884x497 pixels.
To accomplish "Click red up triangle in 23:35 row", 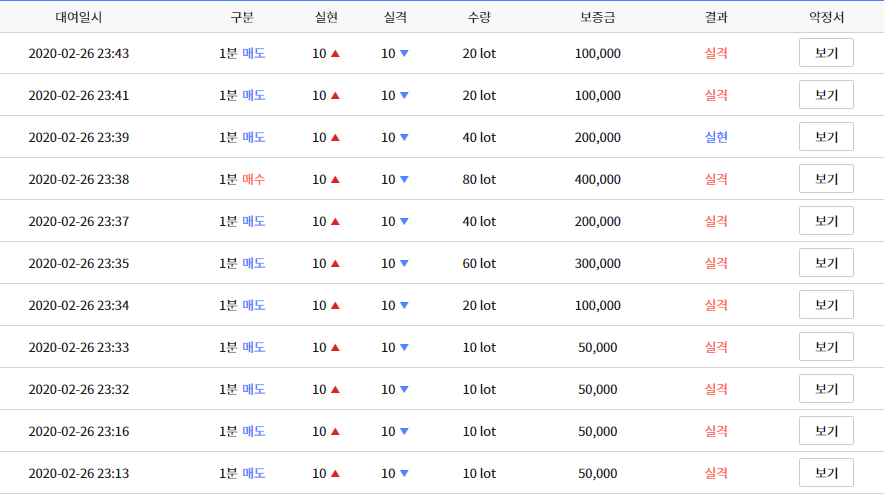I will click(335, 264).
